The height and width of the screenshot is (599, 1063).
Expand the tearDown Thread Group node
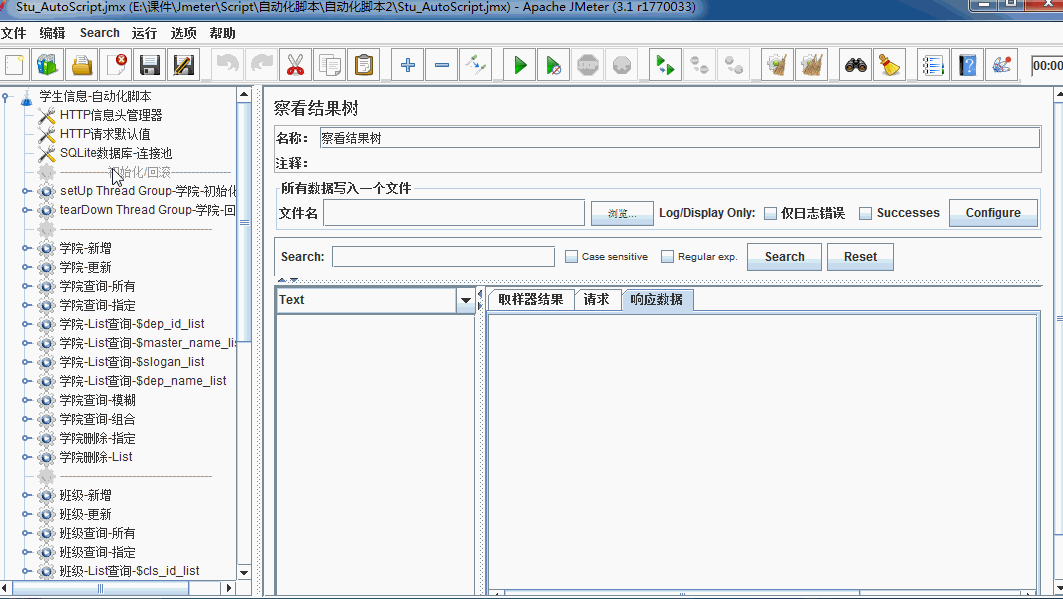pyautogui.click(x=26, y=210)
